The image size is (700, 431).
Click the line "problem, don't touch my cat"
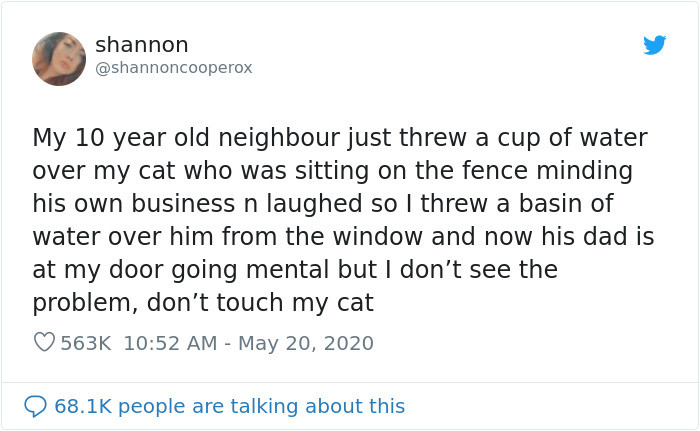(x=203, y=302)
